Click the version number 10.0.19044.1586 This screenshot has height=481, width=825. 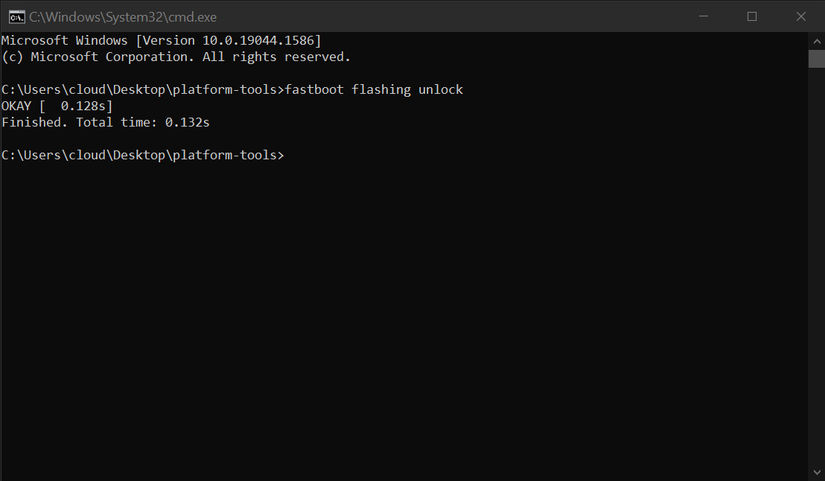pos(256,40)
